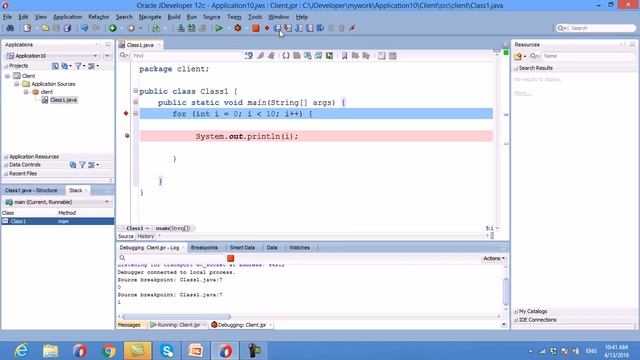The image size is (640, 360).
Task: Click the green marker beside System.out.println line
Action: click(x=127, y=136)
